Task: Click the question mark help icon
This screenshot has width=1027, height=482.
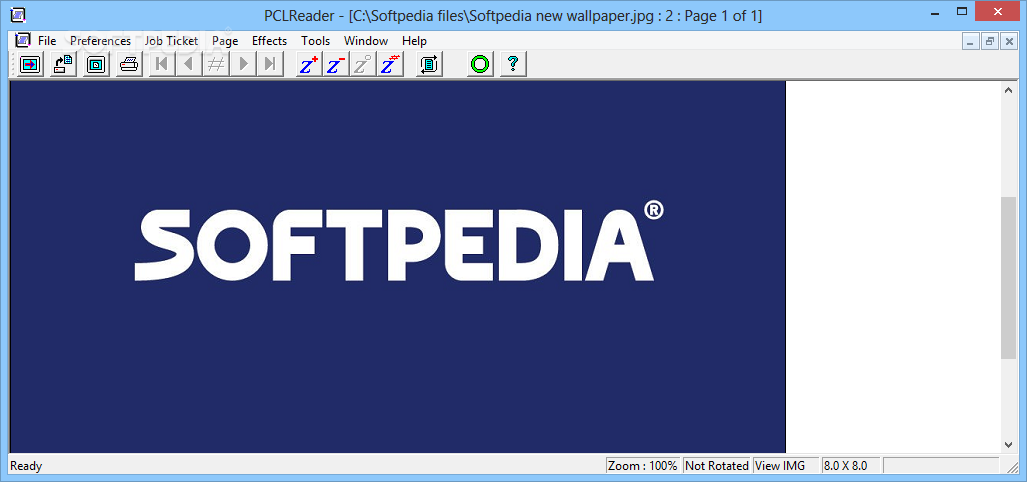Action: pyautogui.click(x=514, y=64)
